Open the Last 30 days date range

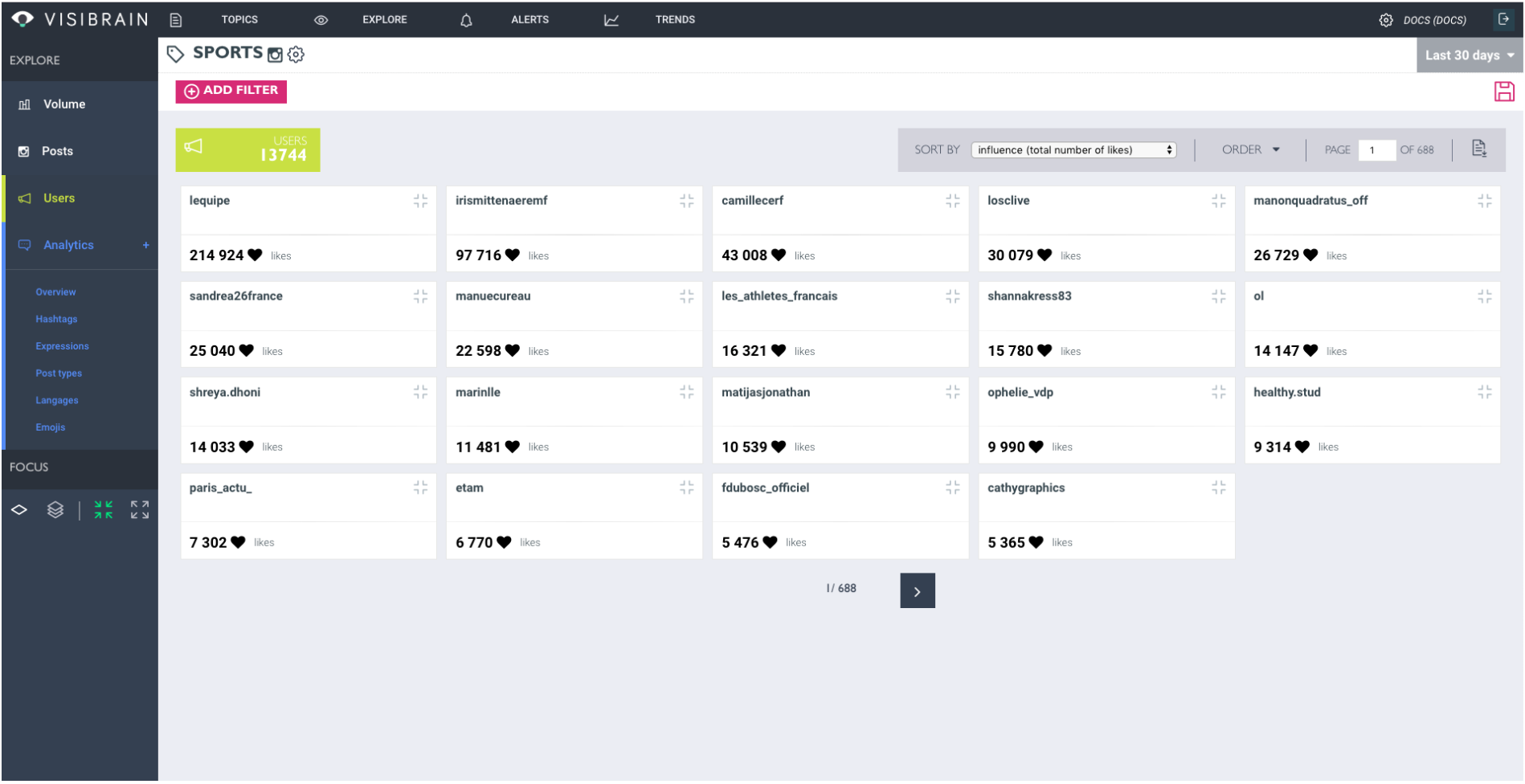1470,55
